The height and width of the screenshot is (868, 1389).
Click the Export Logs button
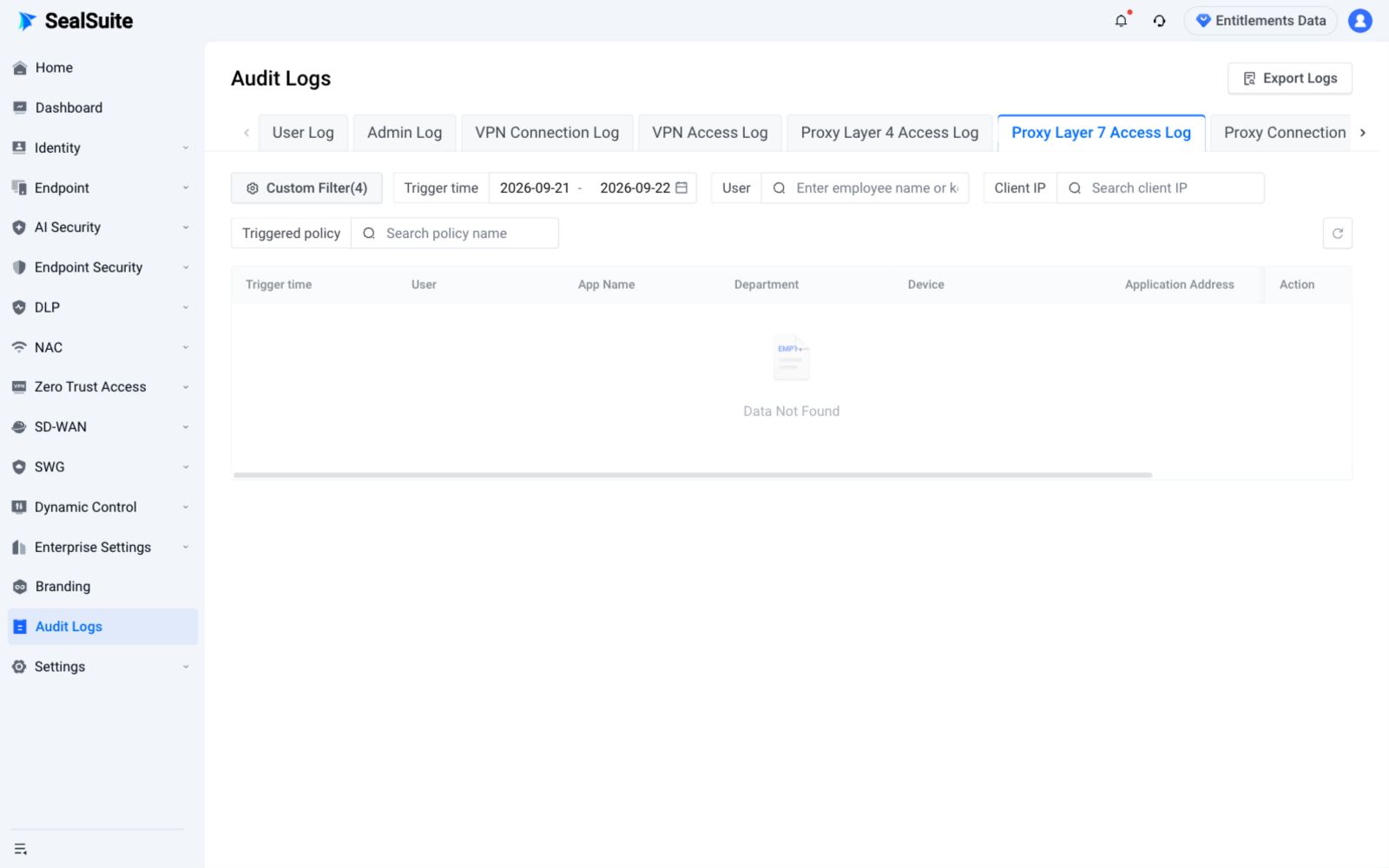click(x=1289, y=78)
